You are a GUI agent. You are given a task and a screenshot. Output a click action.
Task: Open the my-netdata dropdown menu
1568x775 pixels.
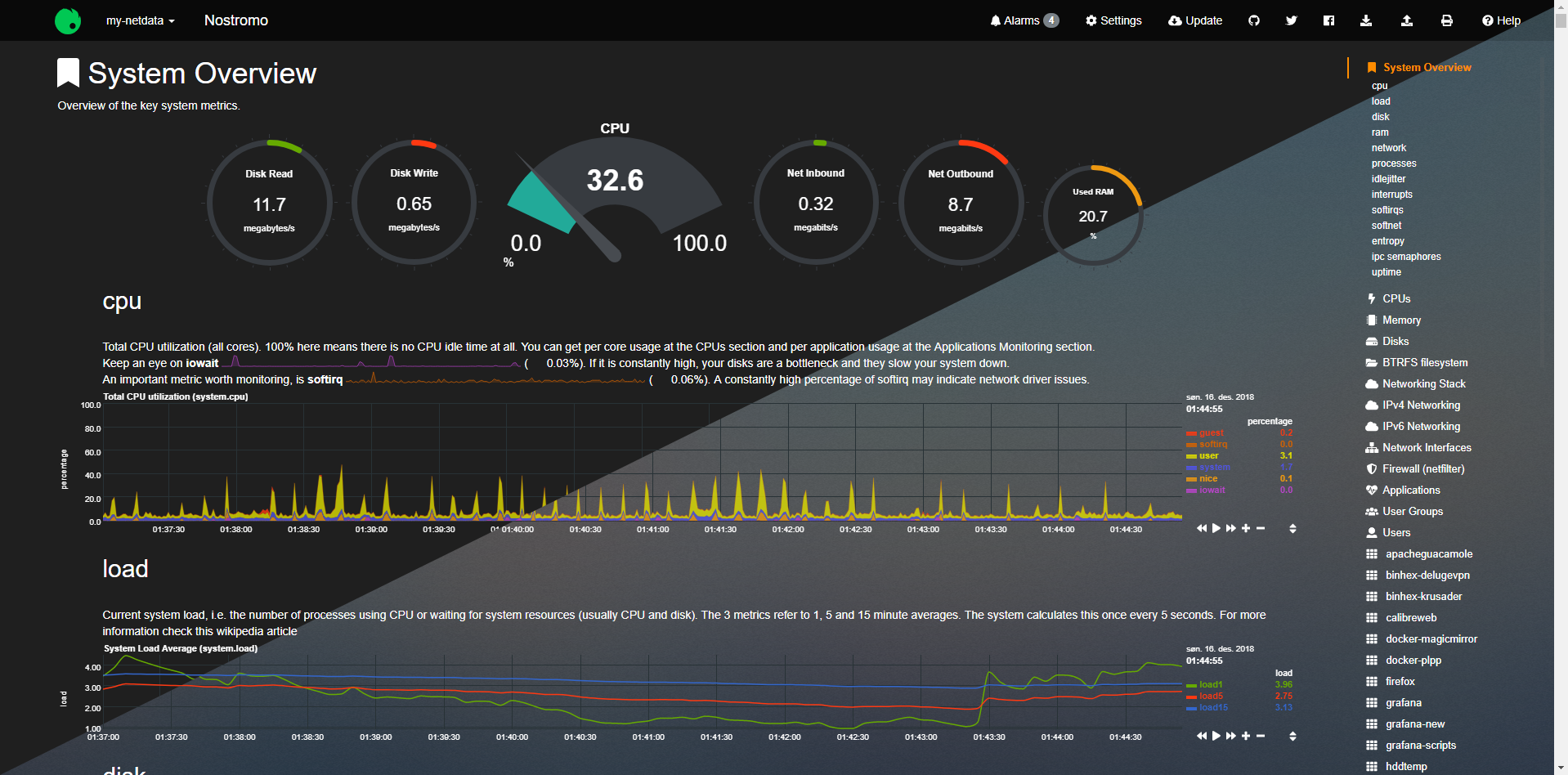tap(140, 20)
